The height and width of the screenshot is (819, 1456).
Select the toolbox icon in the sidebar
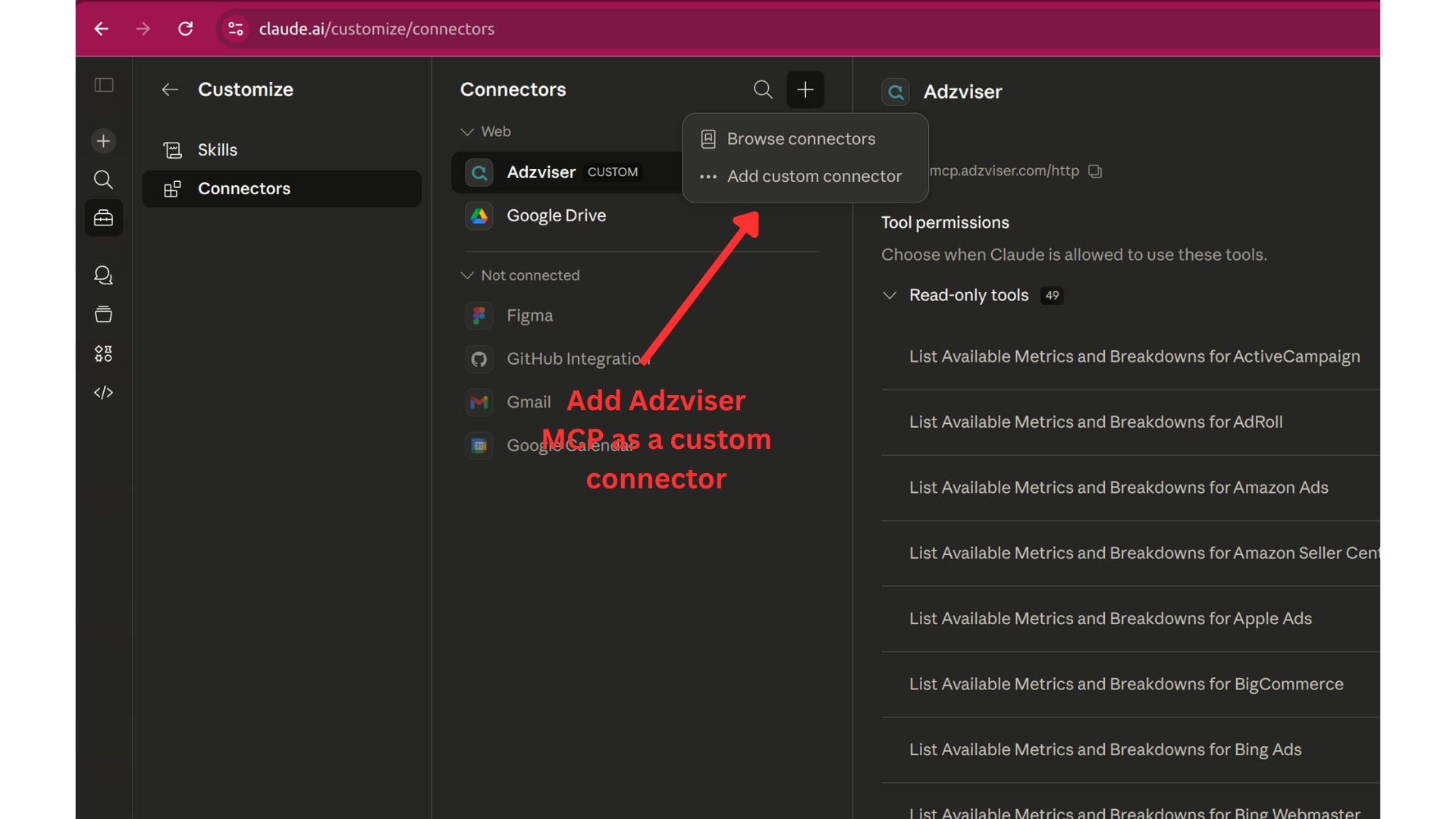(103, 218)
